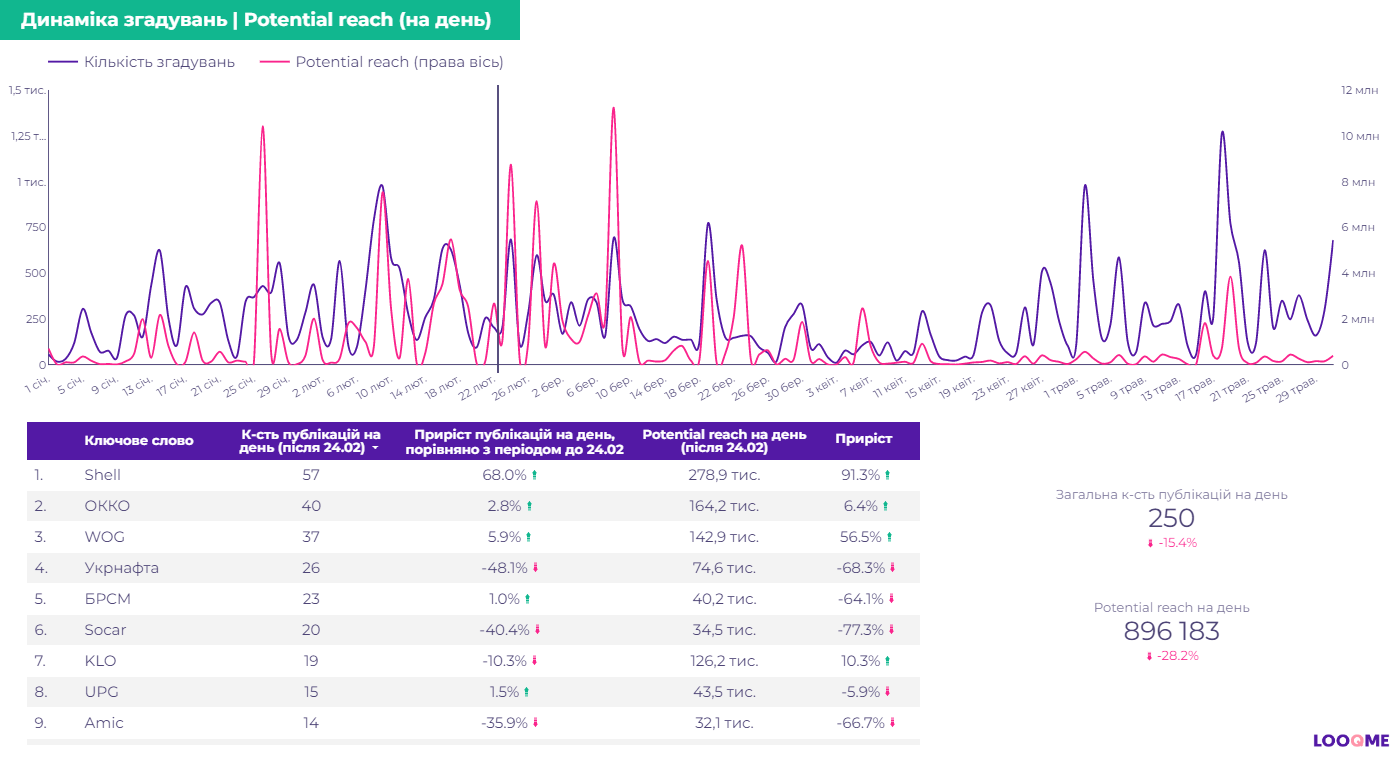This screenshot has width=1393, height=769.
Task: Toggle the Кількість згадувань legend series
Action: (x=141, y=62)
